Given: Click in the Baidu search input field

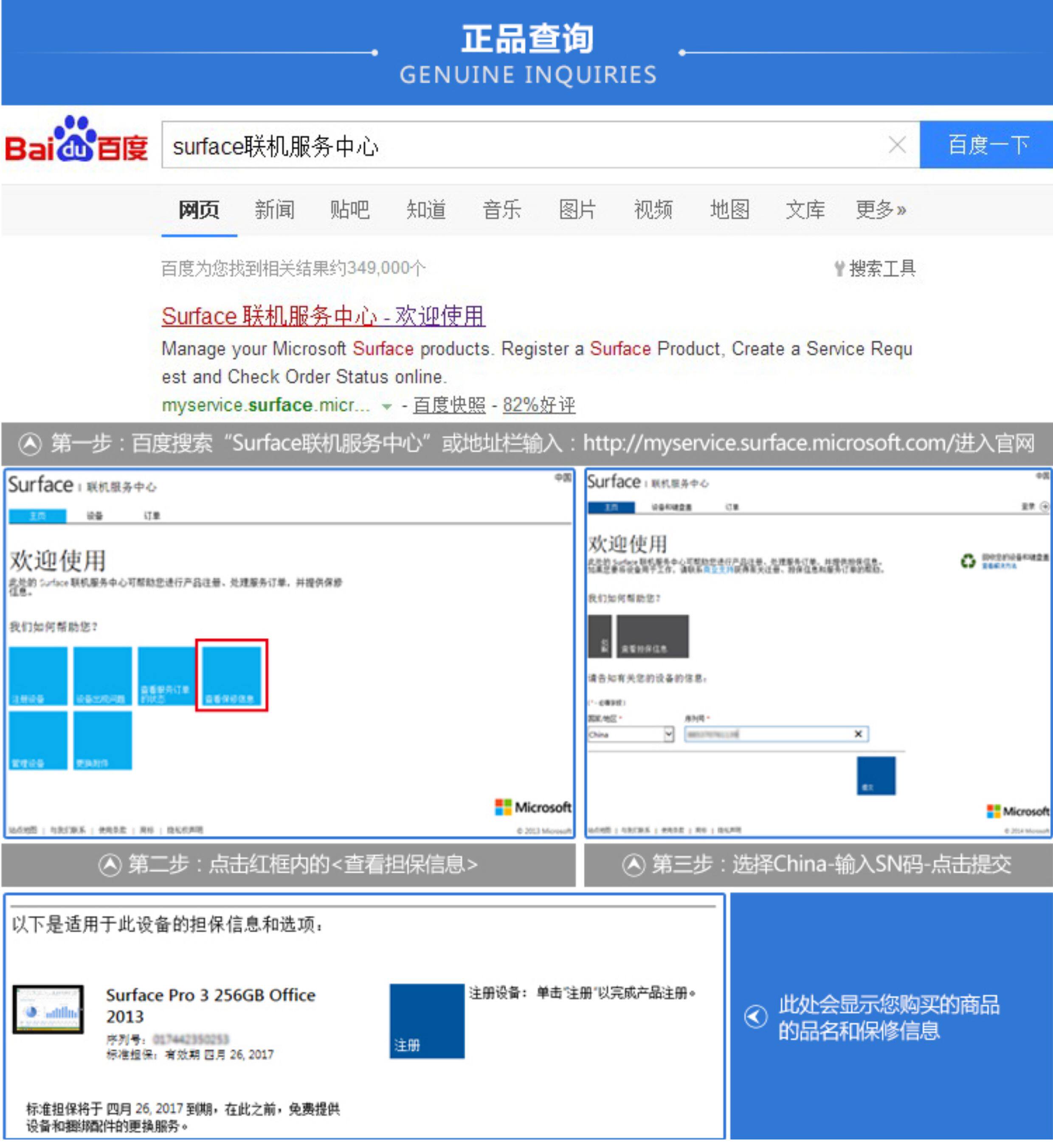Looking at the screenshot, I should click(x=513, y=145).
